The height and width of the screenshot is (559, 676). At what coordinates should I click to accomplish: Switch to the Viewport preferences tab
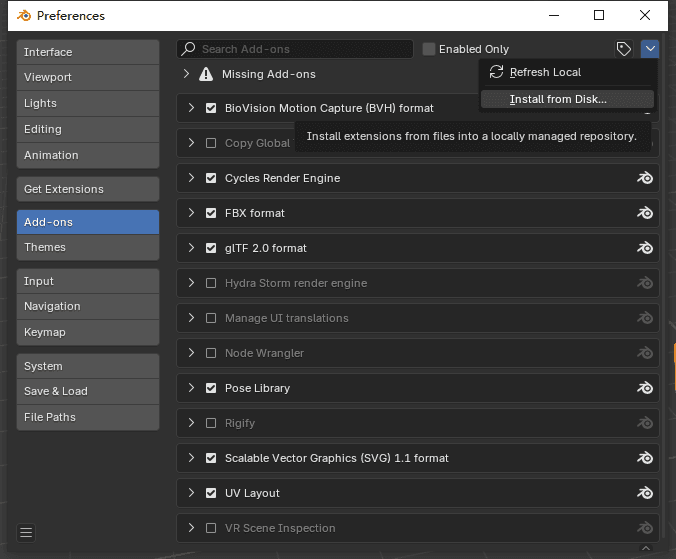click(88, 78)
